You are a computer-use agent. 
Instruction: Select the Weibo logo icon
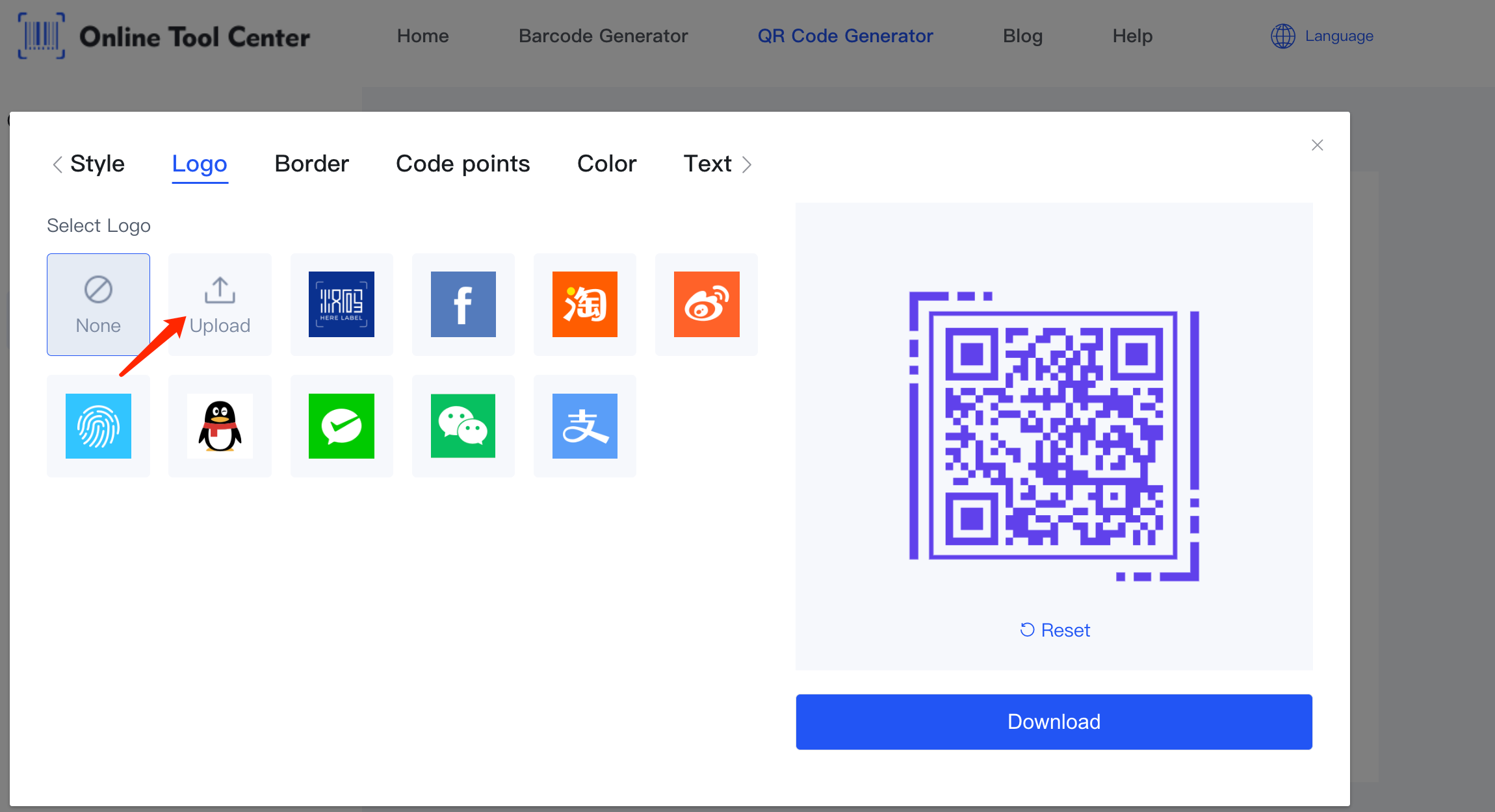click(706, 303)
